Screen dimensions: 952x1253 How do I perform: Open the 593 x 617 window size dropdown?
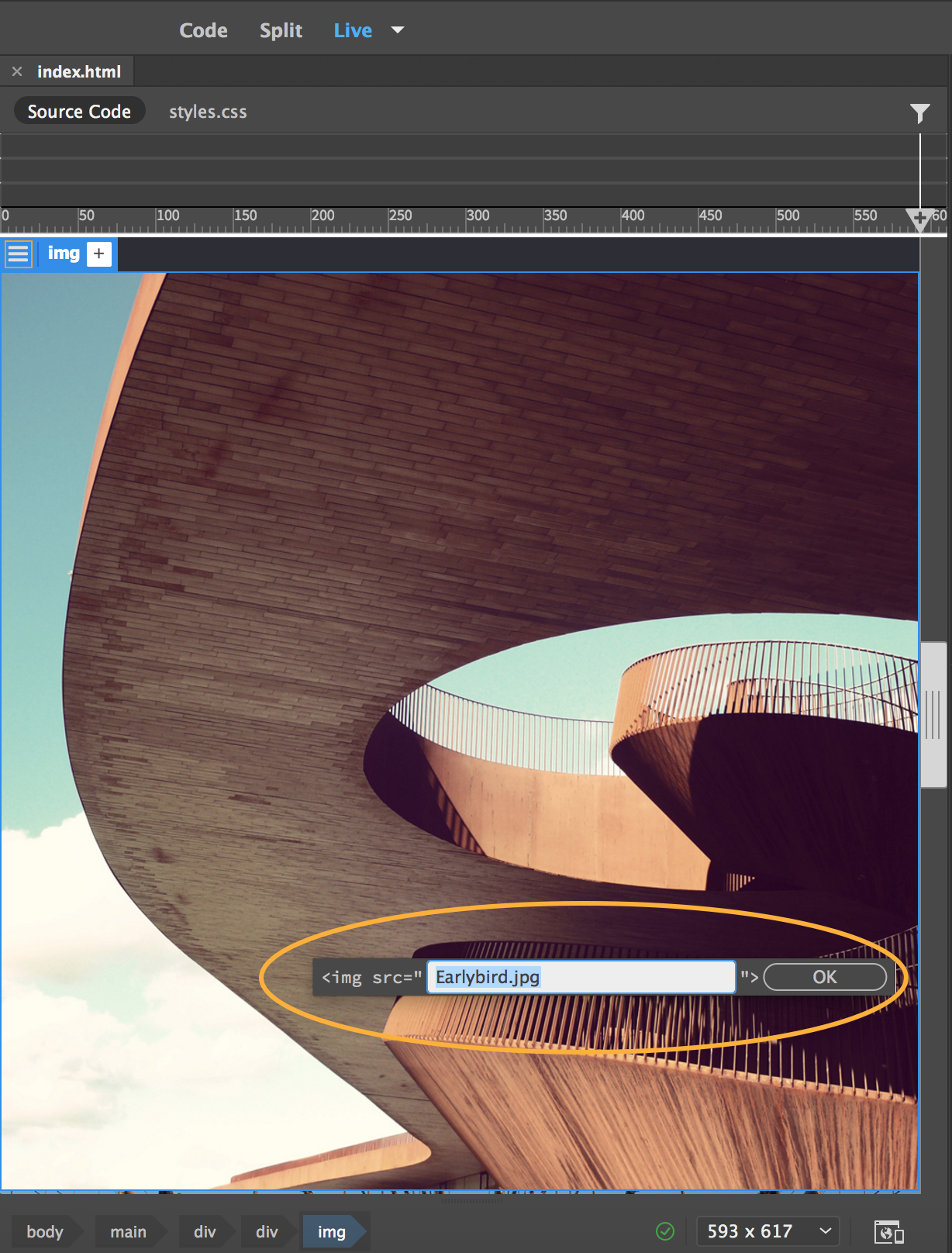(x=768, y=1231)
